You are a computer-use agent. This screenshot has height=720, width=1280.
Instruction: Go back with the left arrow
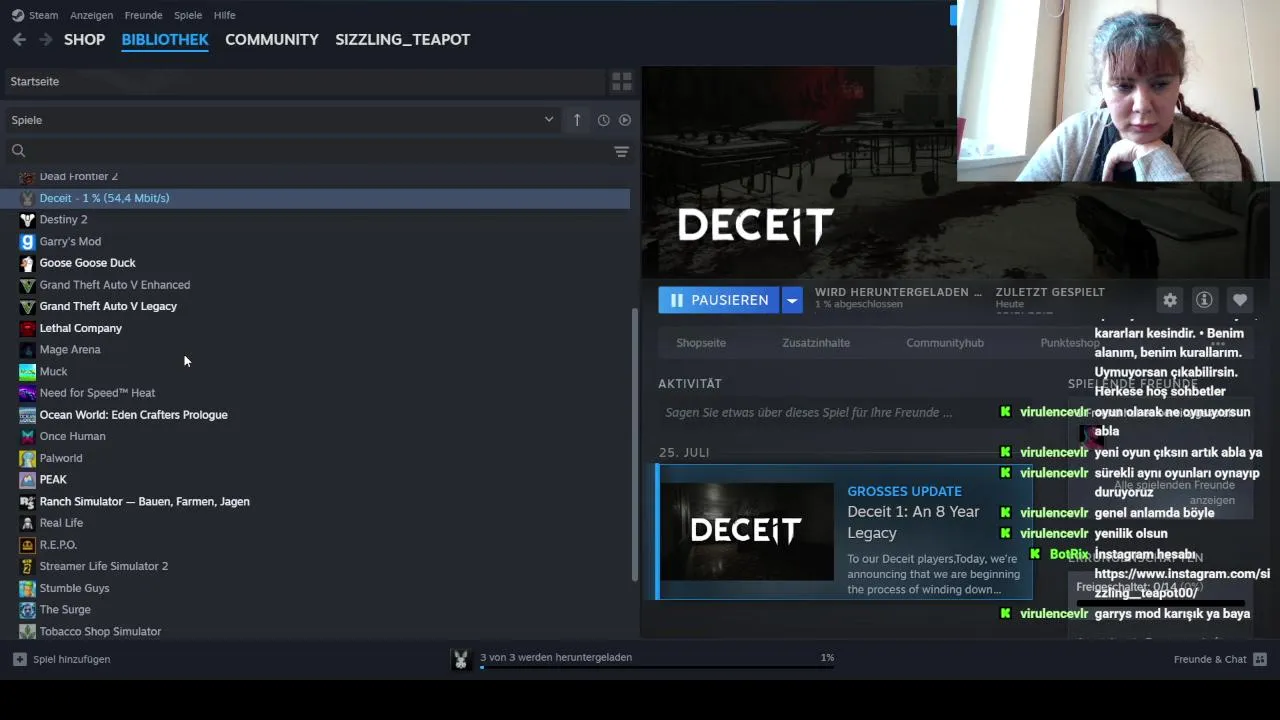pos(19,39)
